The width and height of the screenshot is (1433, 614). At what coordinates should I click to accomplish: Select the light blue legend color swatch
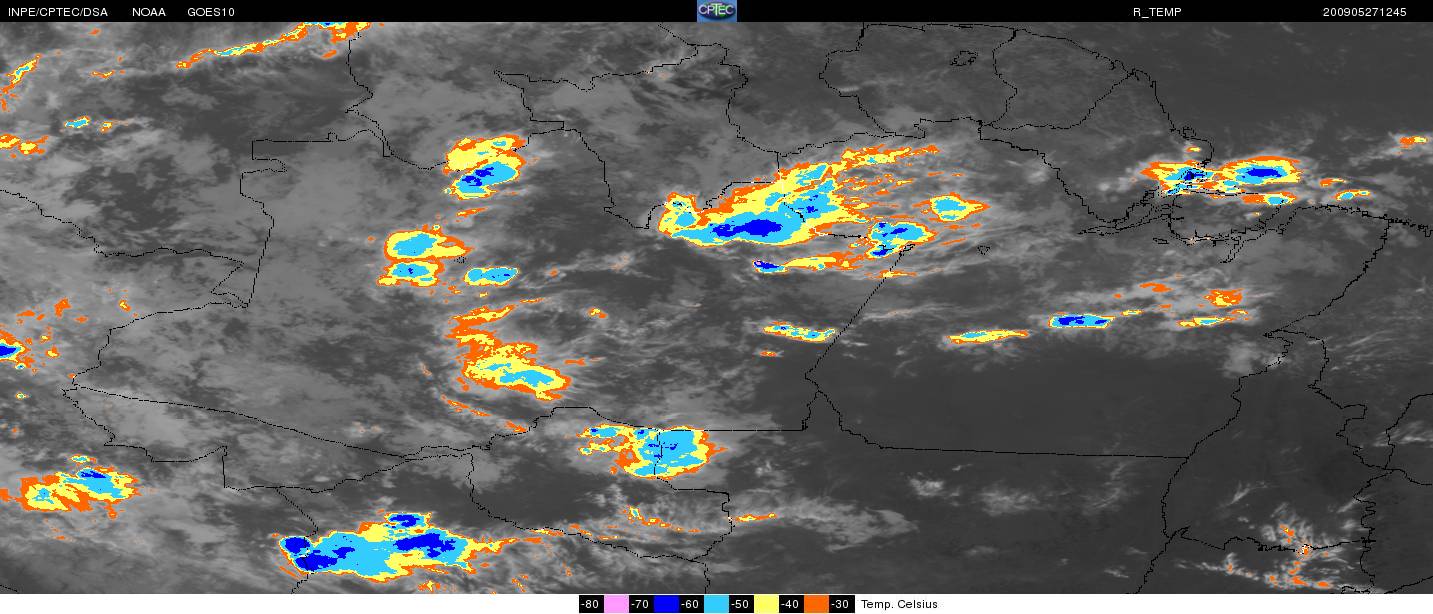point(716,604)
